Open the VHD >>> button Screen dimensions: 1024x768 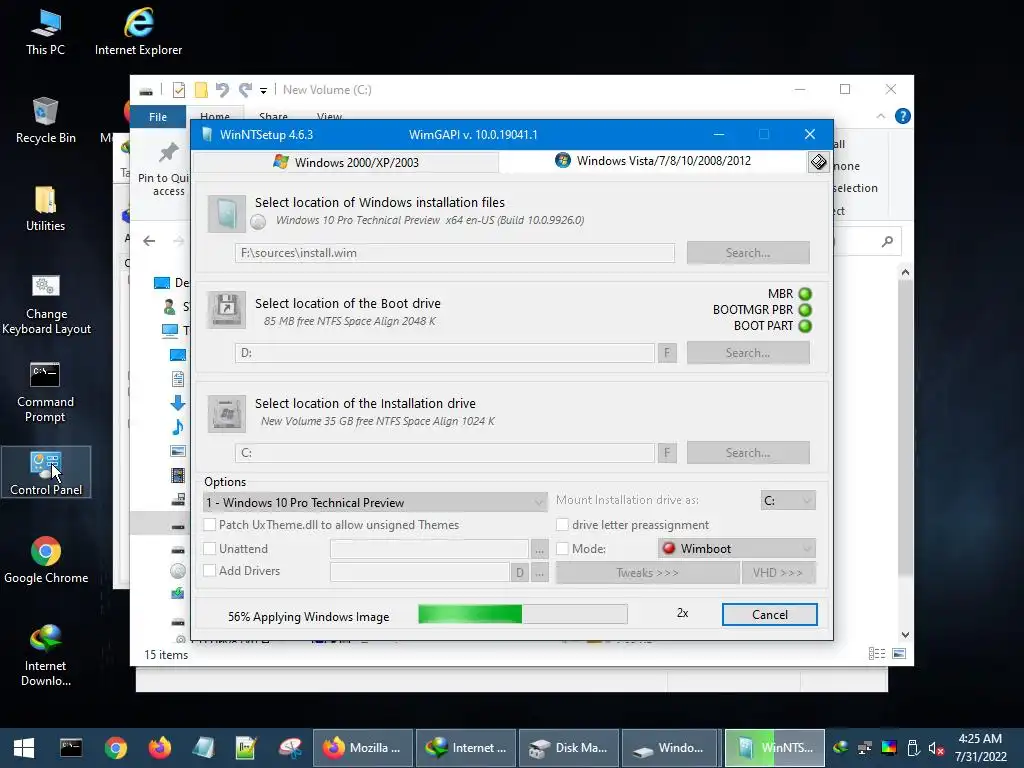778,573
